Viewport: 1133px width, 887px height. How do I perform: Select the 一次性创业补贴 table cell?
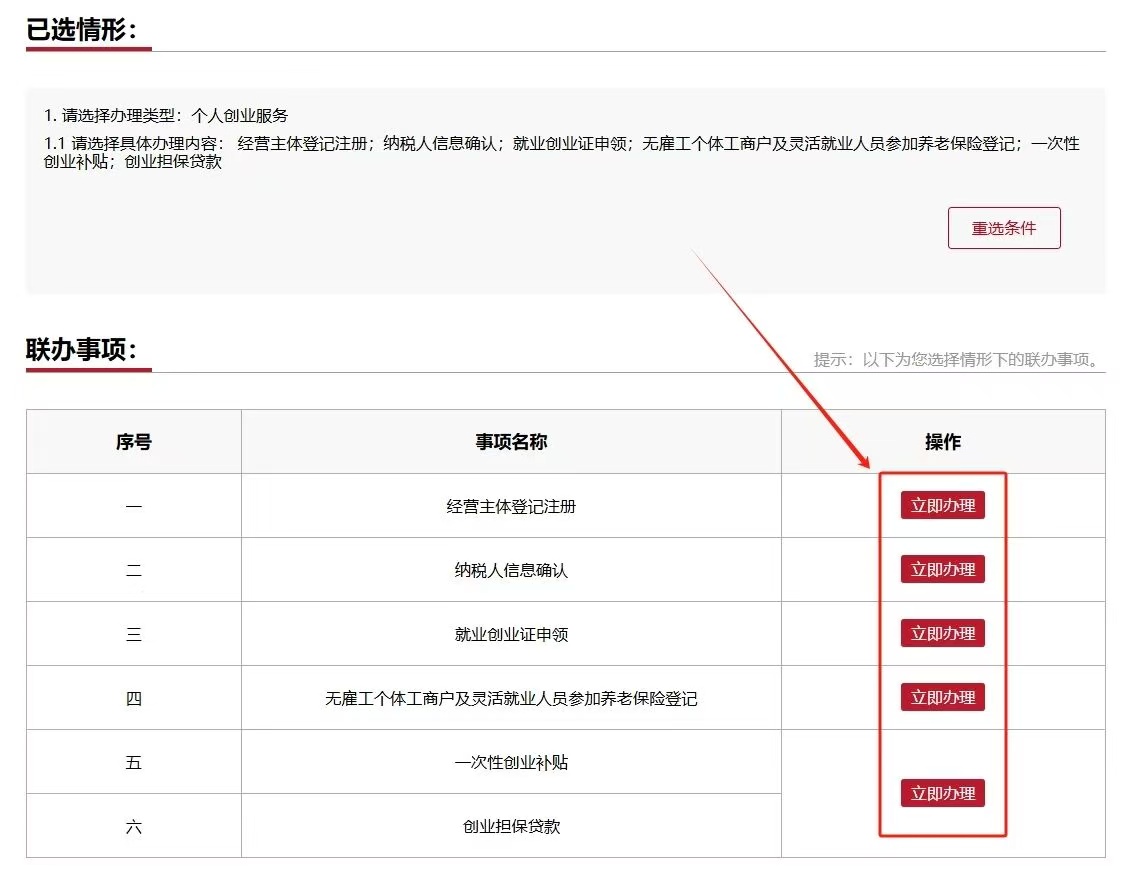coord(511,763)
